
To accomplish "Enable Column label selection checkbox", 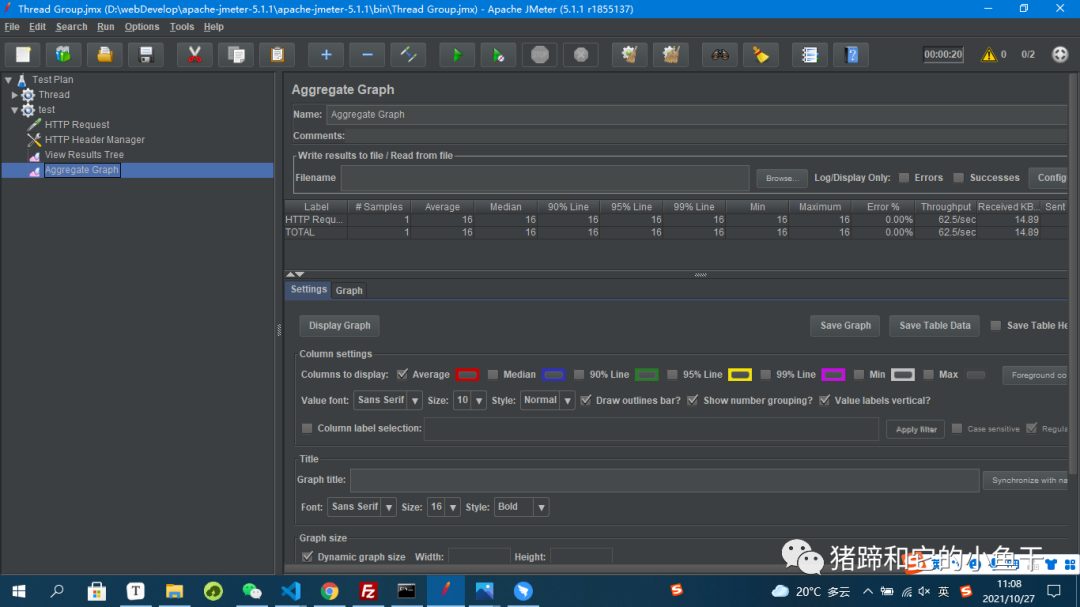I will (x=307, y=428).
